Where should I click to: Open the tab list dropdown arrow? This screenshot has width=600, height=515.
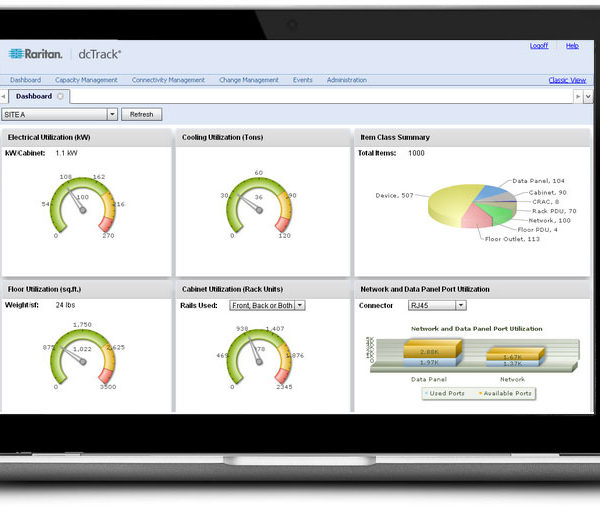click(x=588, y=96)
